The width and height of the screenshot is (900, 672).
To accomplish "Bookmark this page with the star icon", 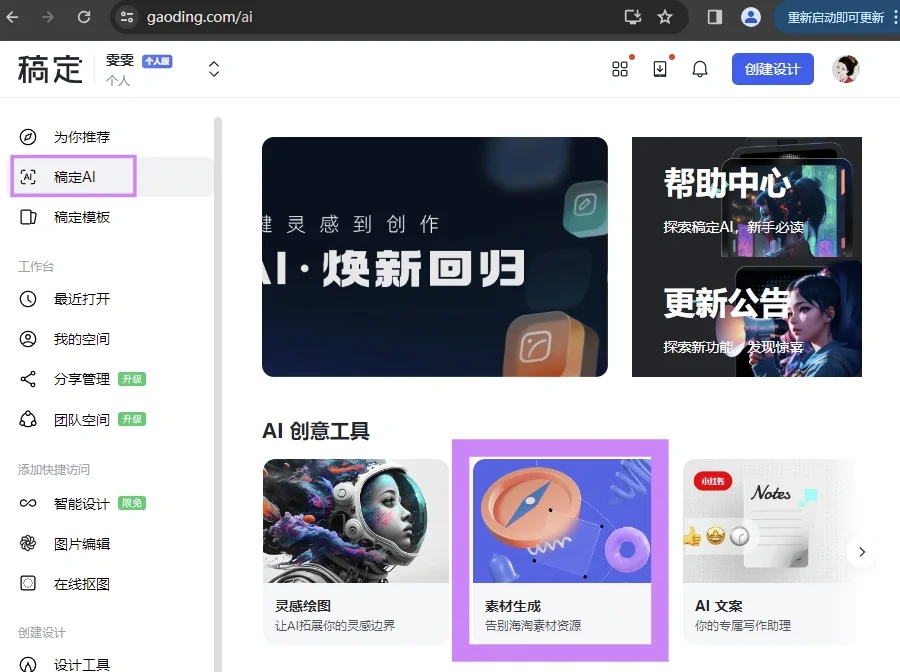I will 665,17.
